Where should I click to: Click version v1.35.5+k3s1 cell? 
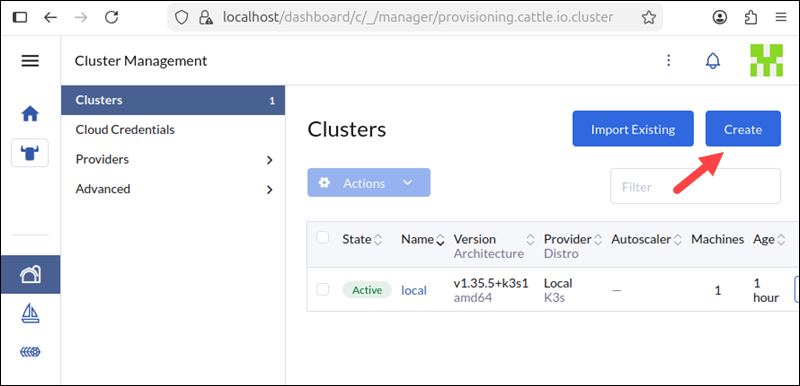coord(491,283)
